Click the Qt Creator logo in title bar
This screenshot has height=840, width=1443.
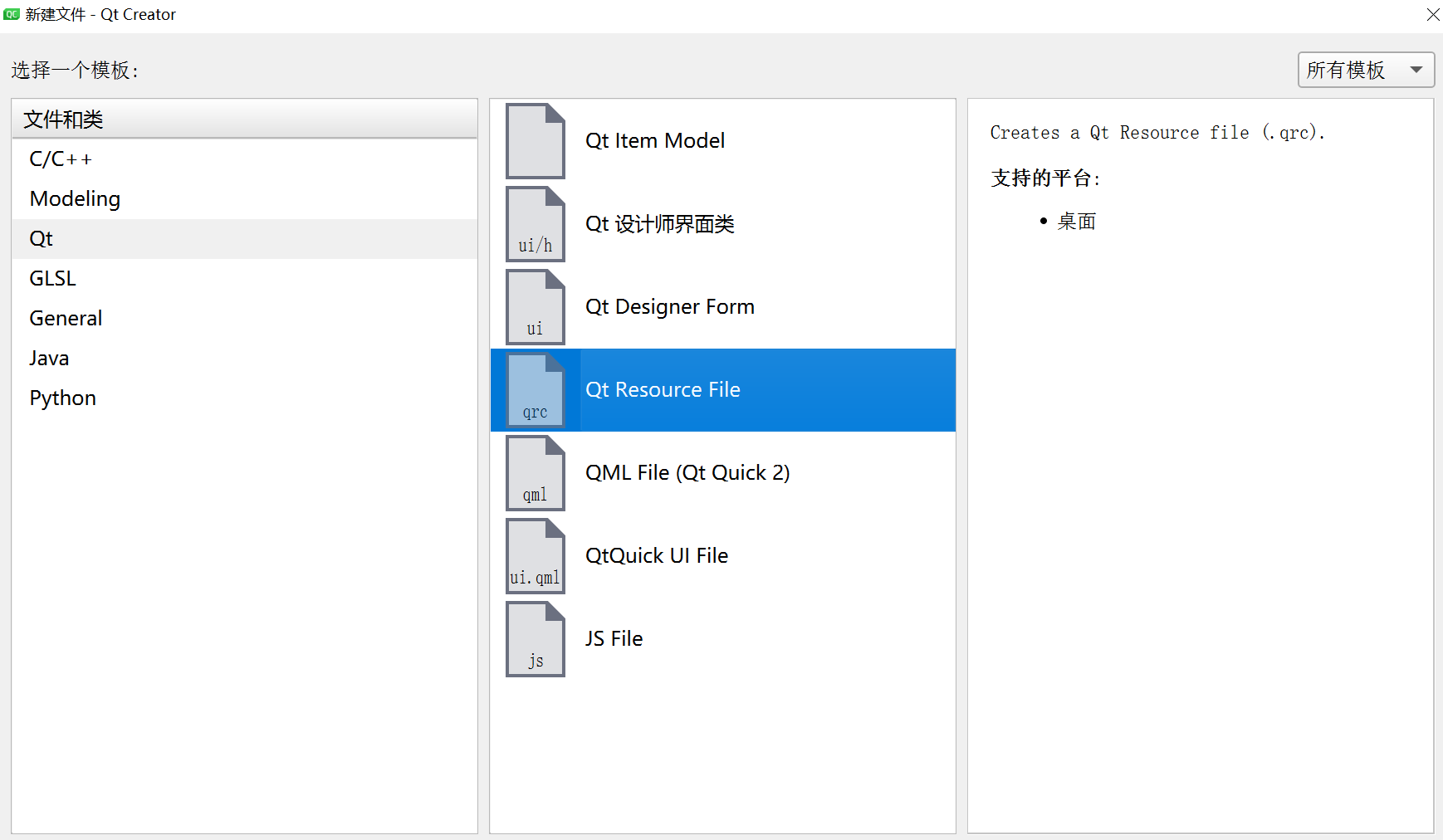[12, 14]
